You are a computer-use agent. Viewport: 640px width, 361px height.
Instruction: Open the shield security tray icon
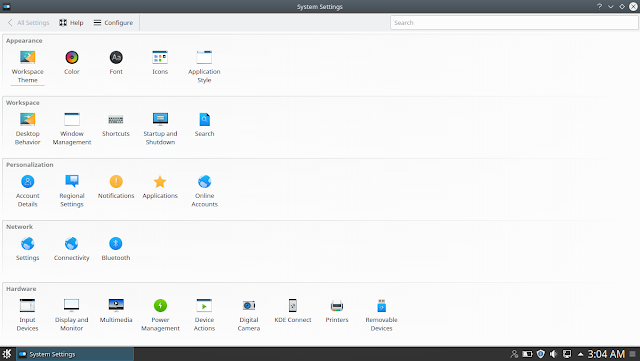click(540, 354)
